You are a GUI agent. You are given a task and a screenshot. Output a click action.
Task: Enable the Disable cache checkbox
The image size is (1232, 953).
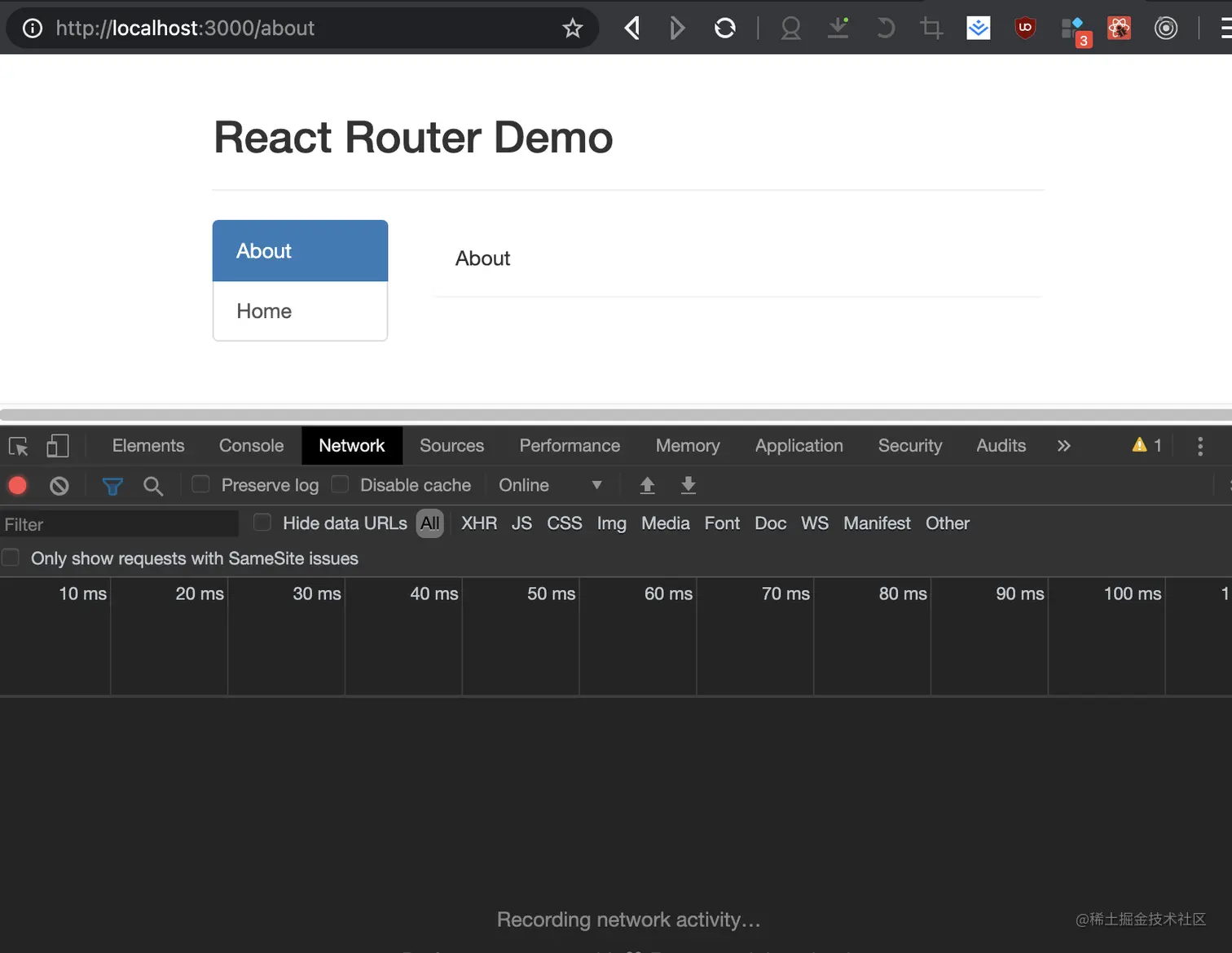pyautogui.click(x=340, y=484)
